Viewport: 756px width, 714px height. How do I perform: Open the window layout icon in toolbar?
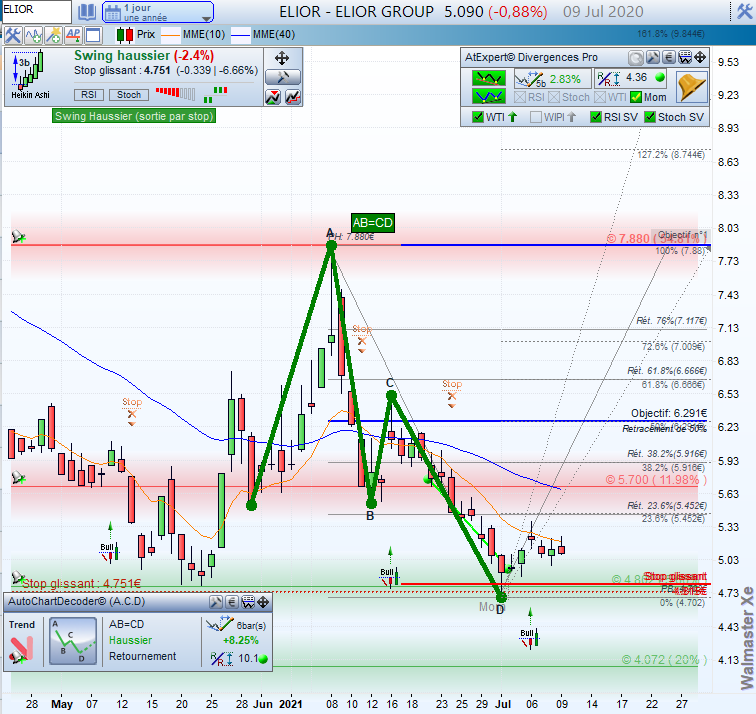(x=93, y=35)
